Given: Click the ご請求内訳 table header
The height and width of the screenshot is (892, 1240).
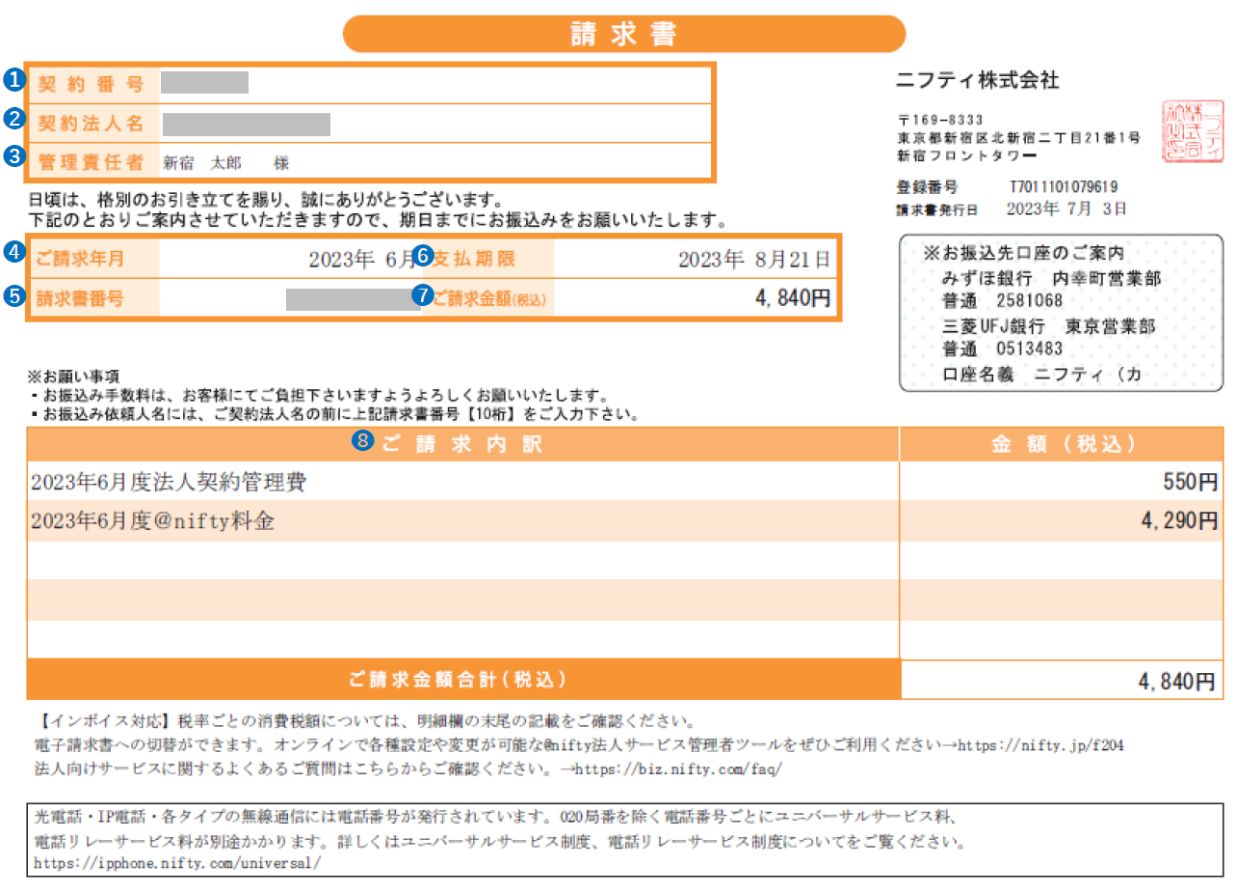Looking at the screenshot, I should 463,445.
